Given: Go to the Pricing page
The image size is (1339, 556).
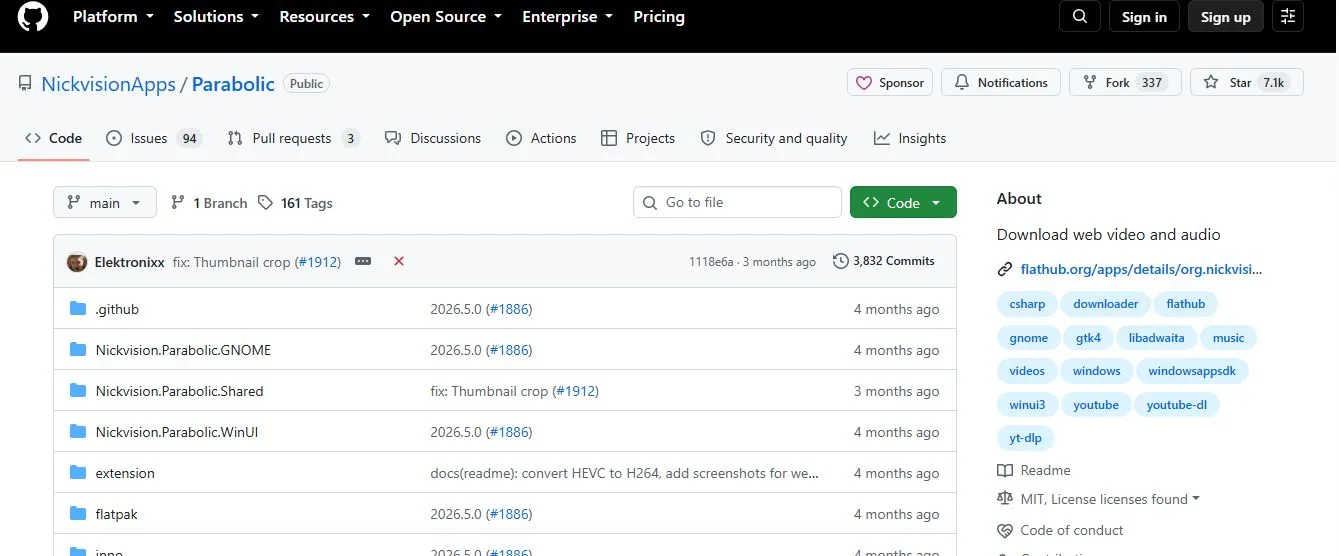Looking at the screenshot, I should pos(659,17).
